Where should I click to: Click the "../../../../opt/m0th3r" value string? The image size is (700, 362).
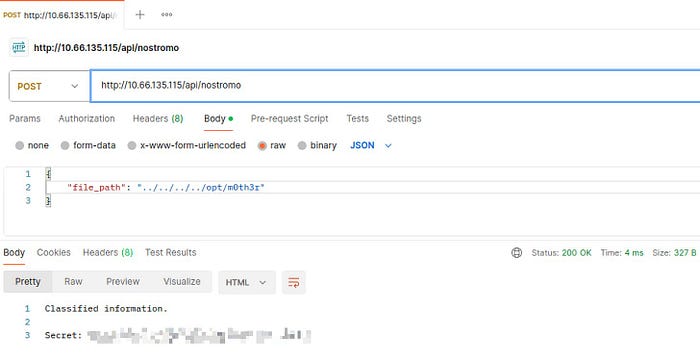click(201, 187)
